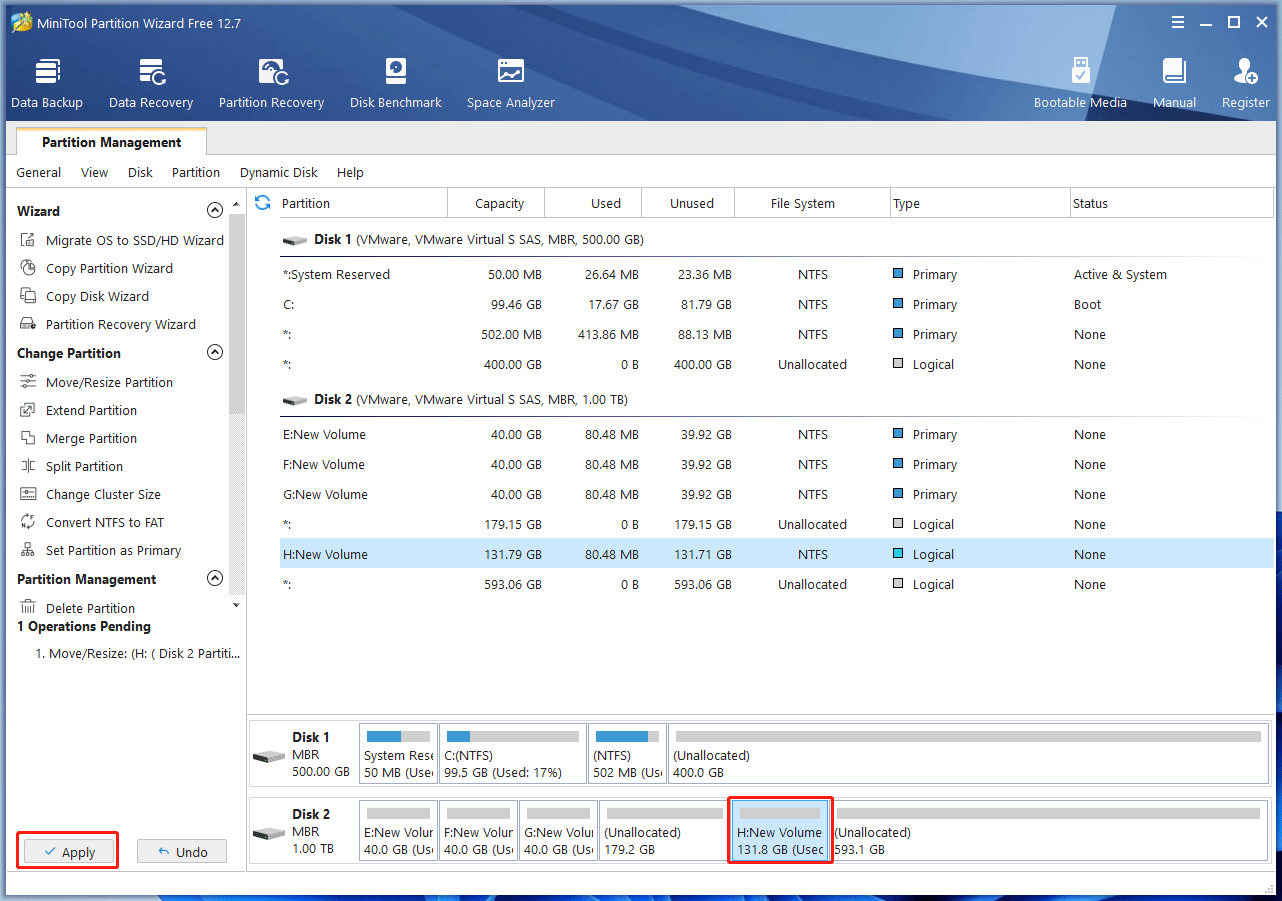
Task: Open the Partition Recovery tool
Action: (271, 84)
